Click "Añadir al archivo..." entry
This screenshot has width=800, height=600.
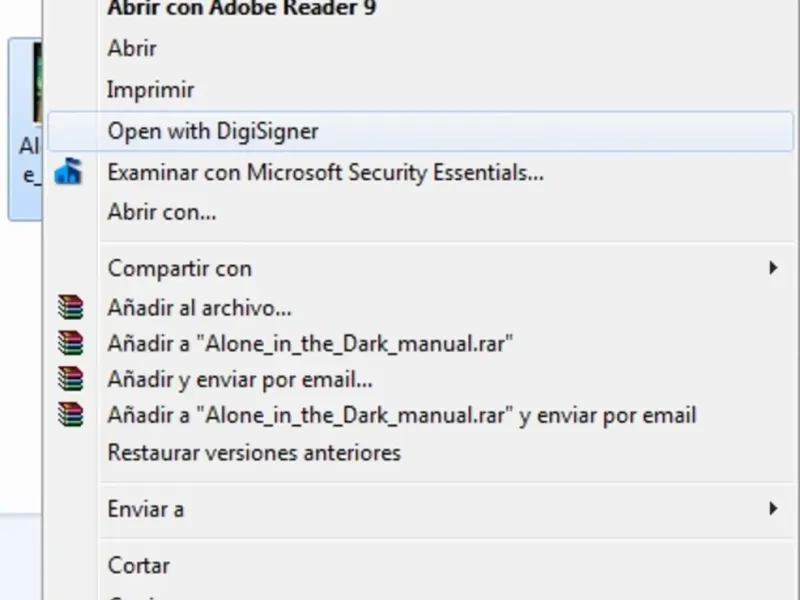(199, 308)
